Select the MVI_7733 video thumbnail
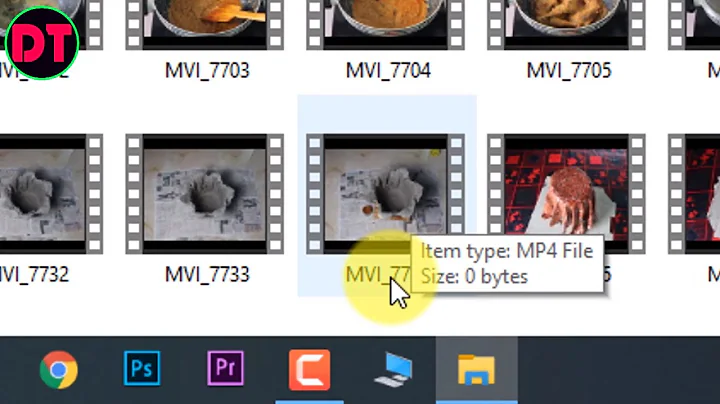This screenshot has height=404, width=720. coord(205,194)
